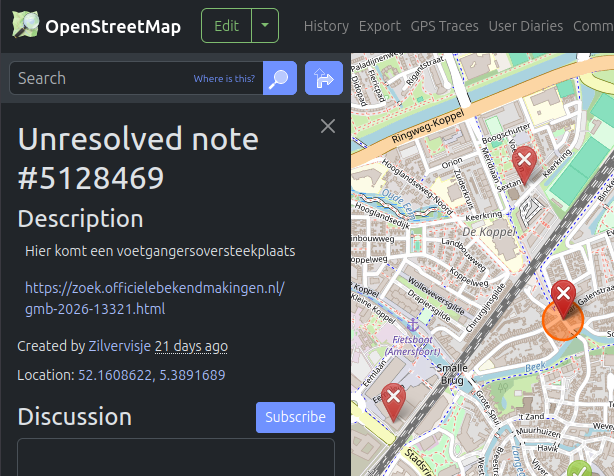Click the Search input field
Screen dimensions: 614x476
click(x=100, y=78)
